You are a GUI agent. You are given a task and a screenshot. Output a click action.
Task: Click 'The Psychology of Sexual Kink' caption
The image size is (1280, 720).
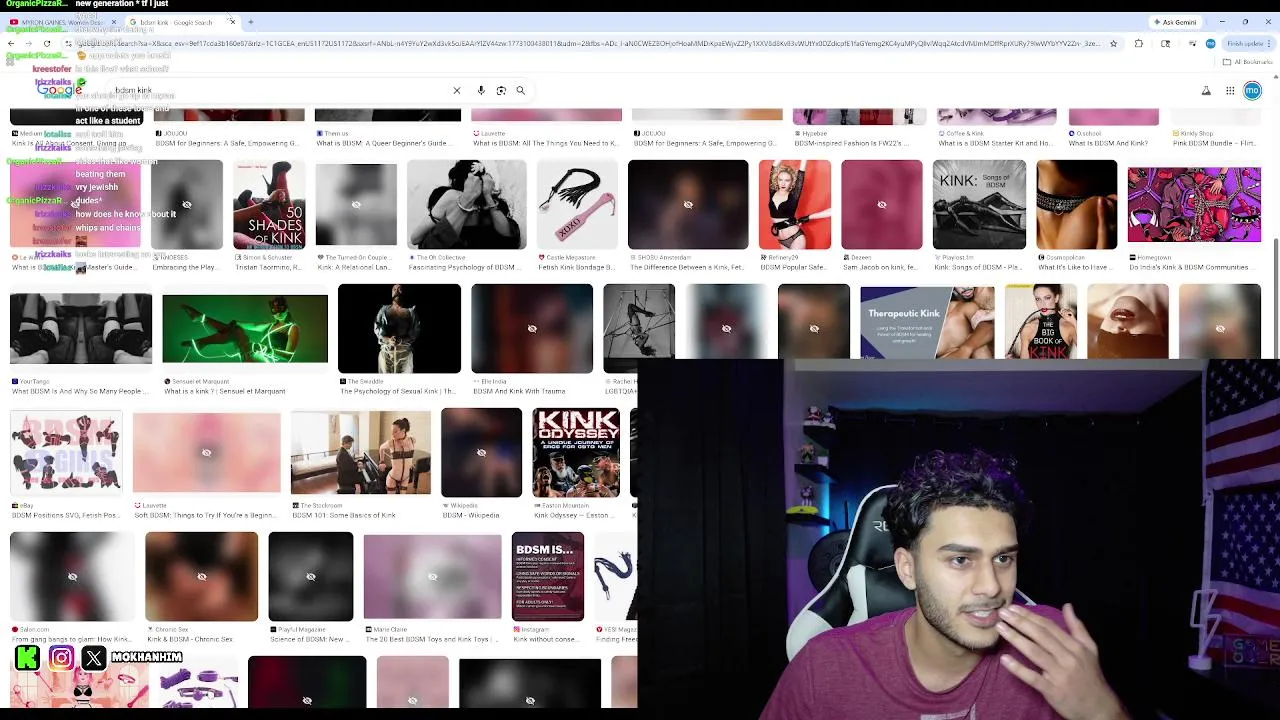398,392
